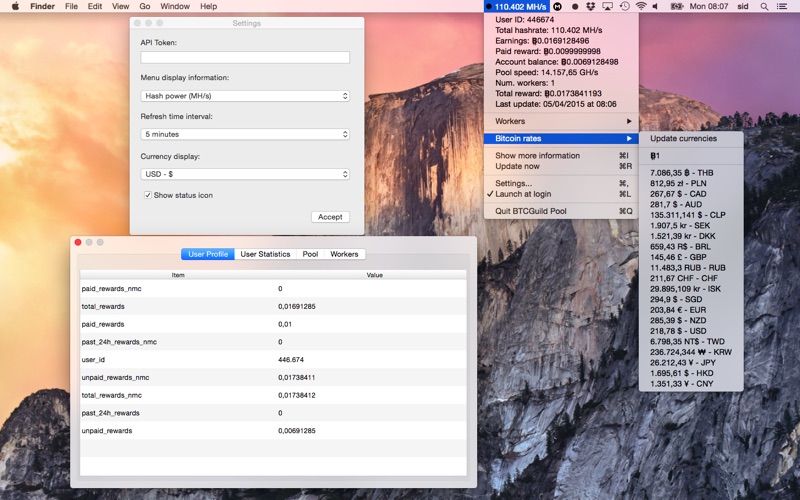Viewport: 800px width, 500px height.
Task: Click the AirPlay display menu bar icon
Action: point(607,6)
